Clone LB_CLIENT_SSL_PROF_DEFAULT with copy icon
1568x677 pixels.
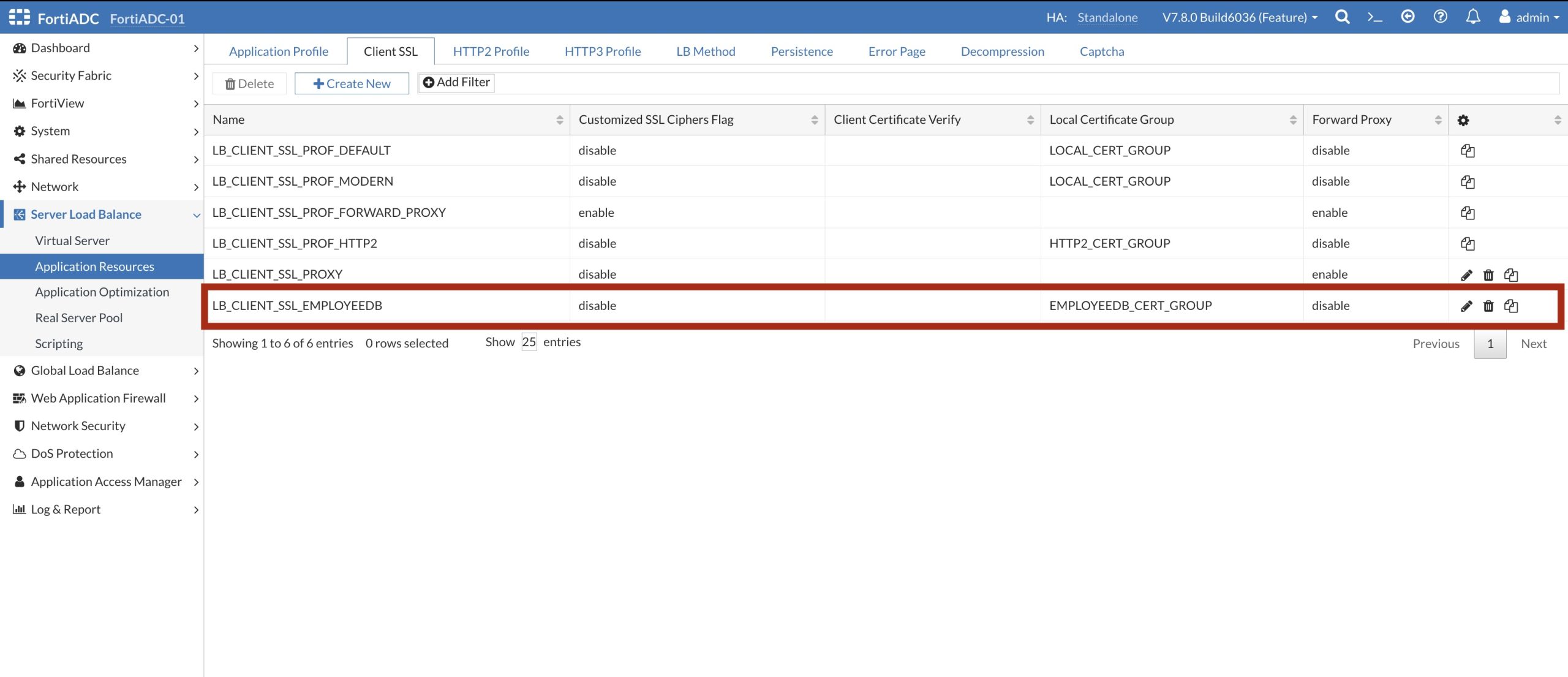(x=1468, y=151)
